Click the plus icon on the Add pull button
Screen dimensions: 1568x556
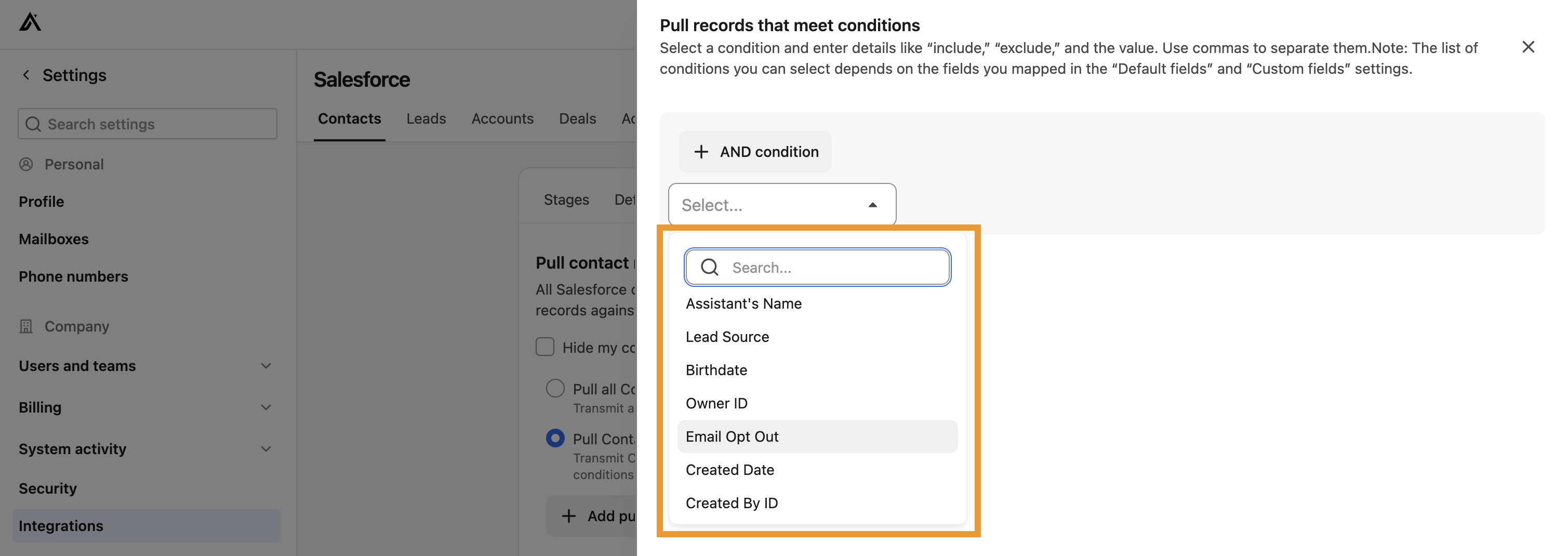(x=568, y=515)
